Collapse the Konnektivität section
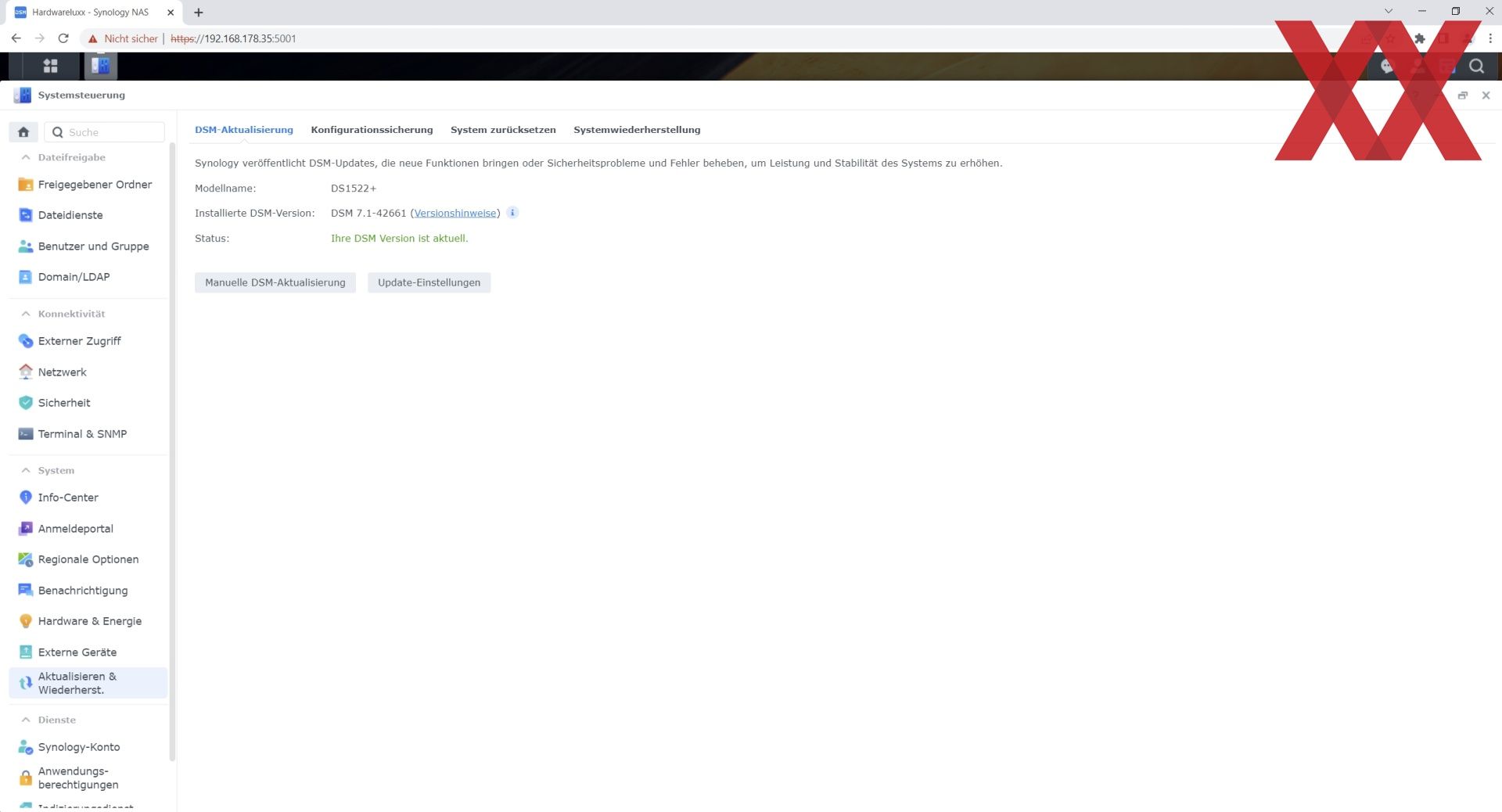The width and height of the screenshot is (1502, 812). (x=26, y=314)
